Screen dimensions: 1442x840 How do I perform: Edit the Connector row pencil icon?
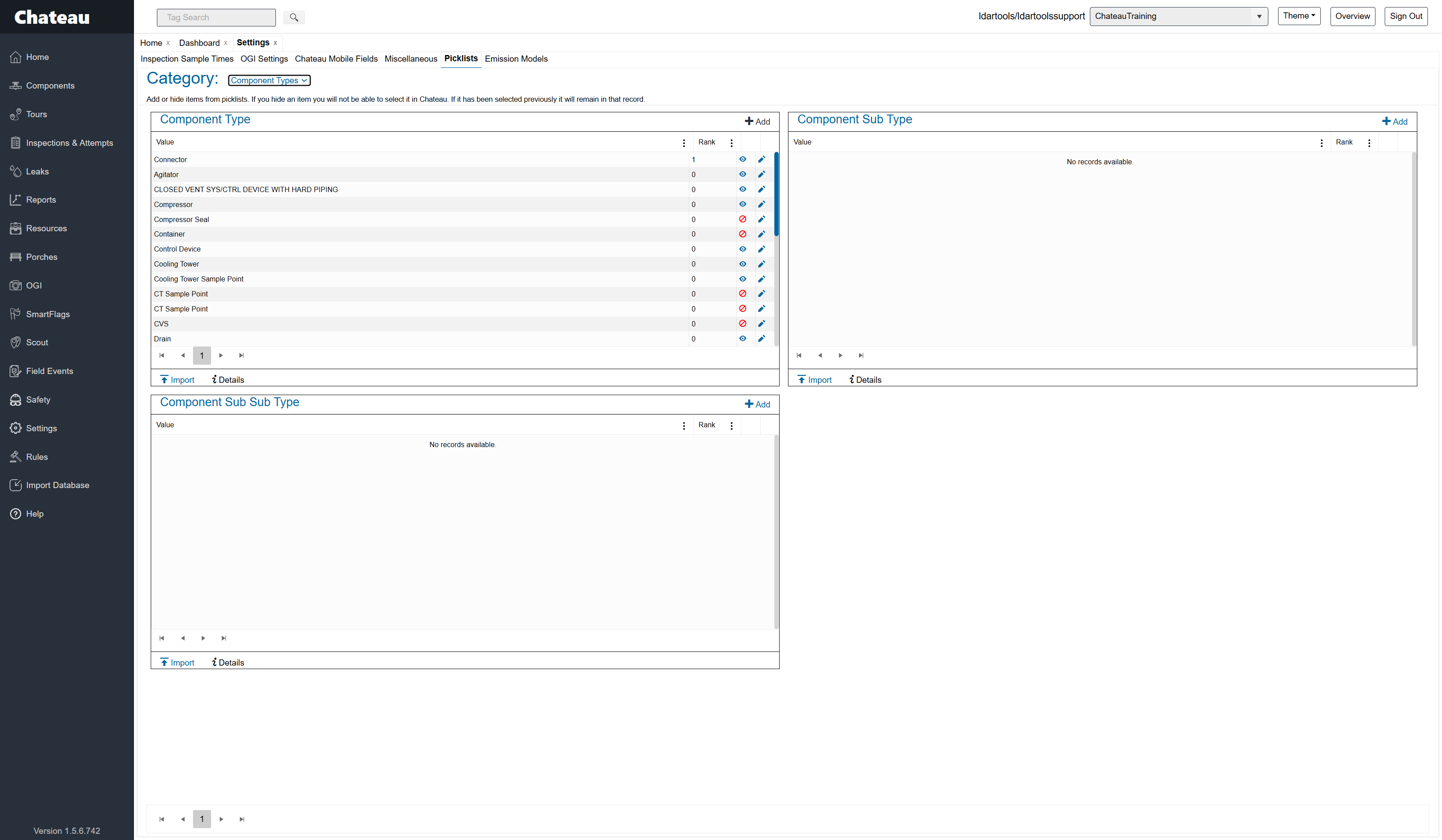[762, 159]
